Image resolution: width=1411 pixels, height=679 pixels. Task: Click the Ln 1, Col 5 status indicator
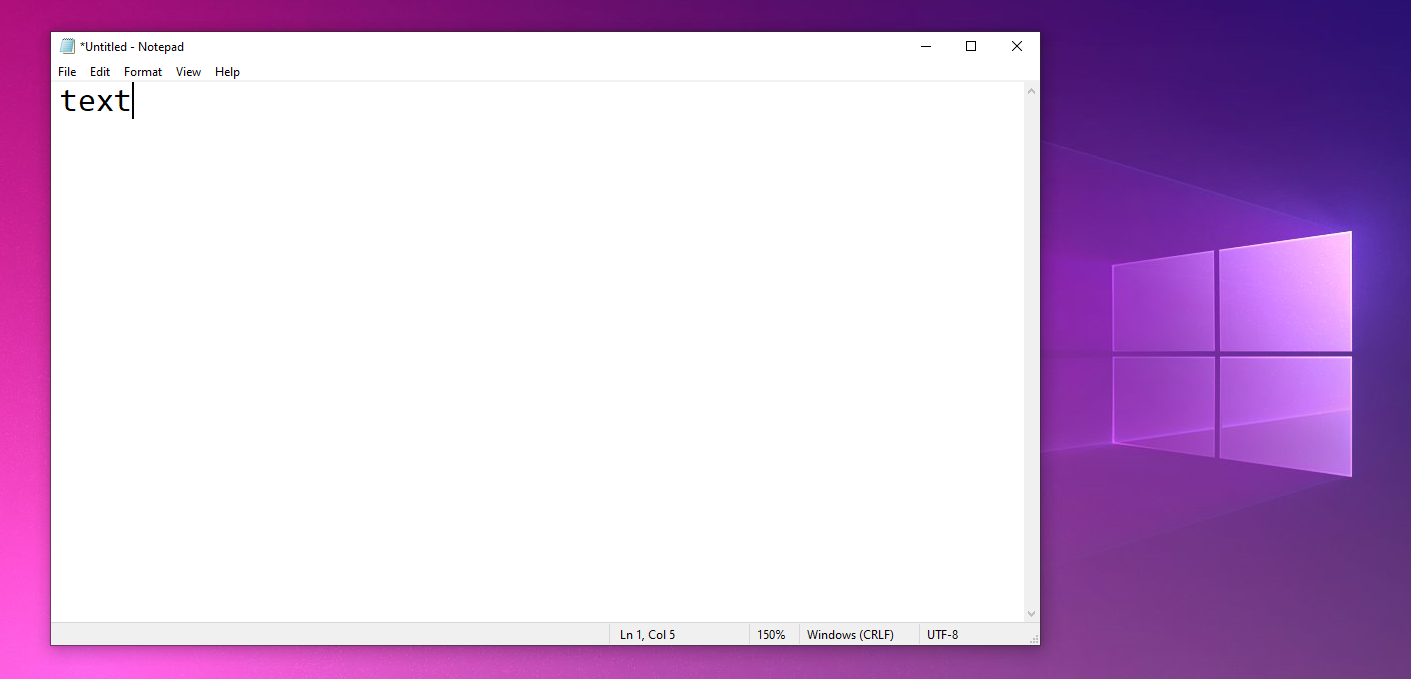pos(647,635)
